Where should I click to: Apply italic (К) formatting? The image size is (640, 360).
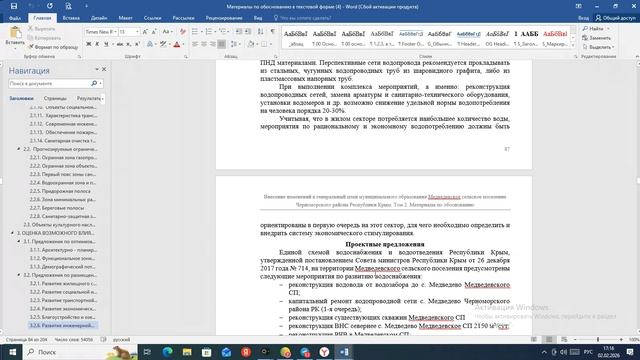tap(97, 44)
